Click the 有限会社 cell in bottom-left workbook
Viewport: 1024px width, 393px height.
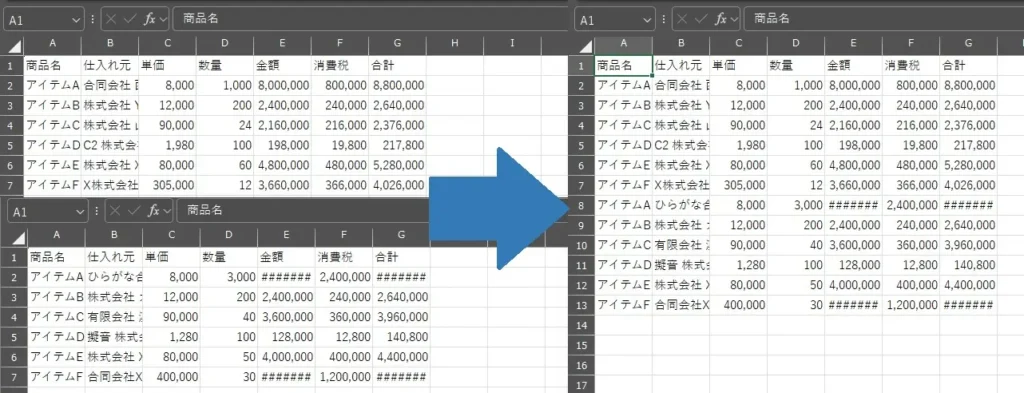(x=114, y=317)
